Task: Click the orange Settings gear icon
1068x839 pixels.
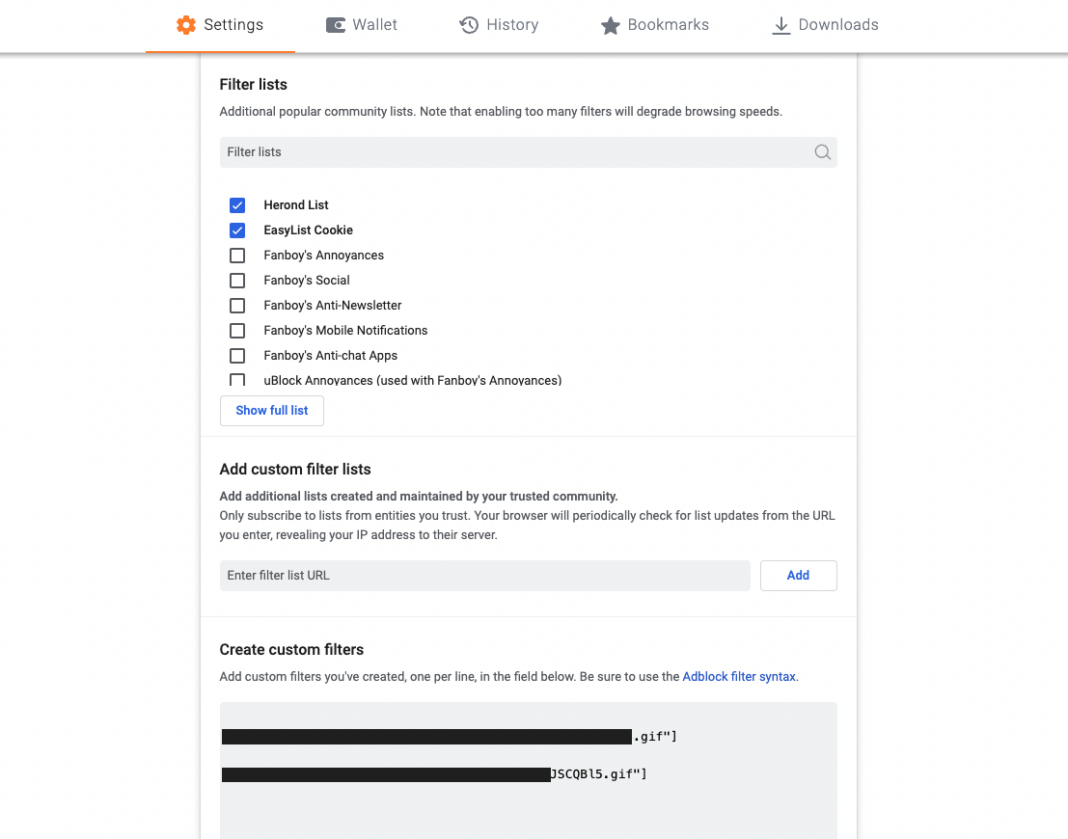Action: click(185, 24)
